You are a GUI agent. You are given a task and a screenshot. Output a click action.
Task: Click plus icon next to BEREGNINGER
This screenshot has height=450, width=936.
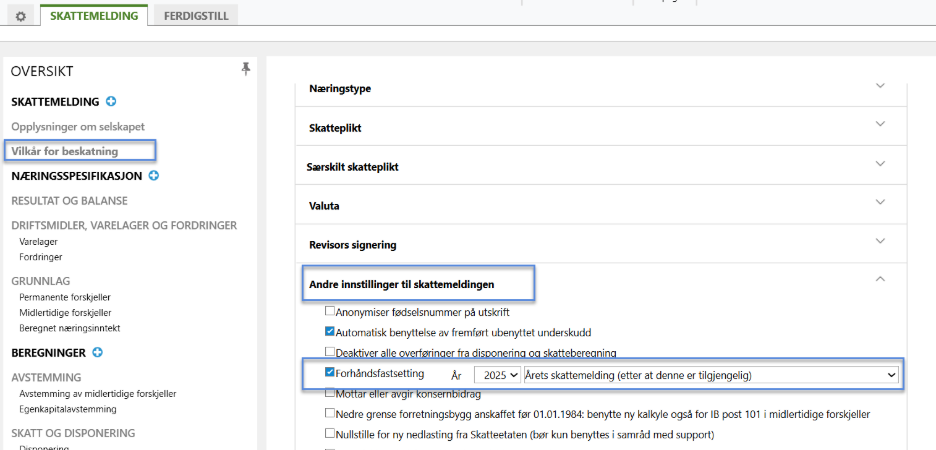coord(98,352)
